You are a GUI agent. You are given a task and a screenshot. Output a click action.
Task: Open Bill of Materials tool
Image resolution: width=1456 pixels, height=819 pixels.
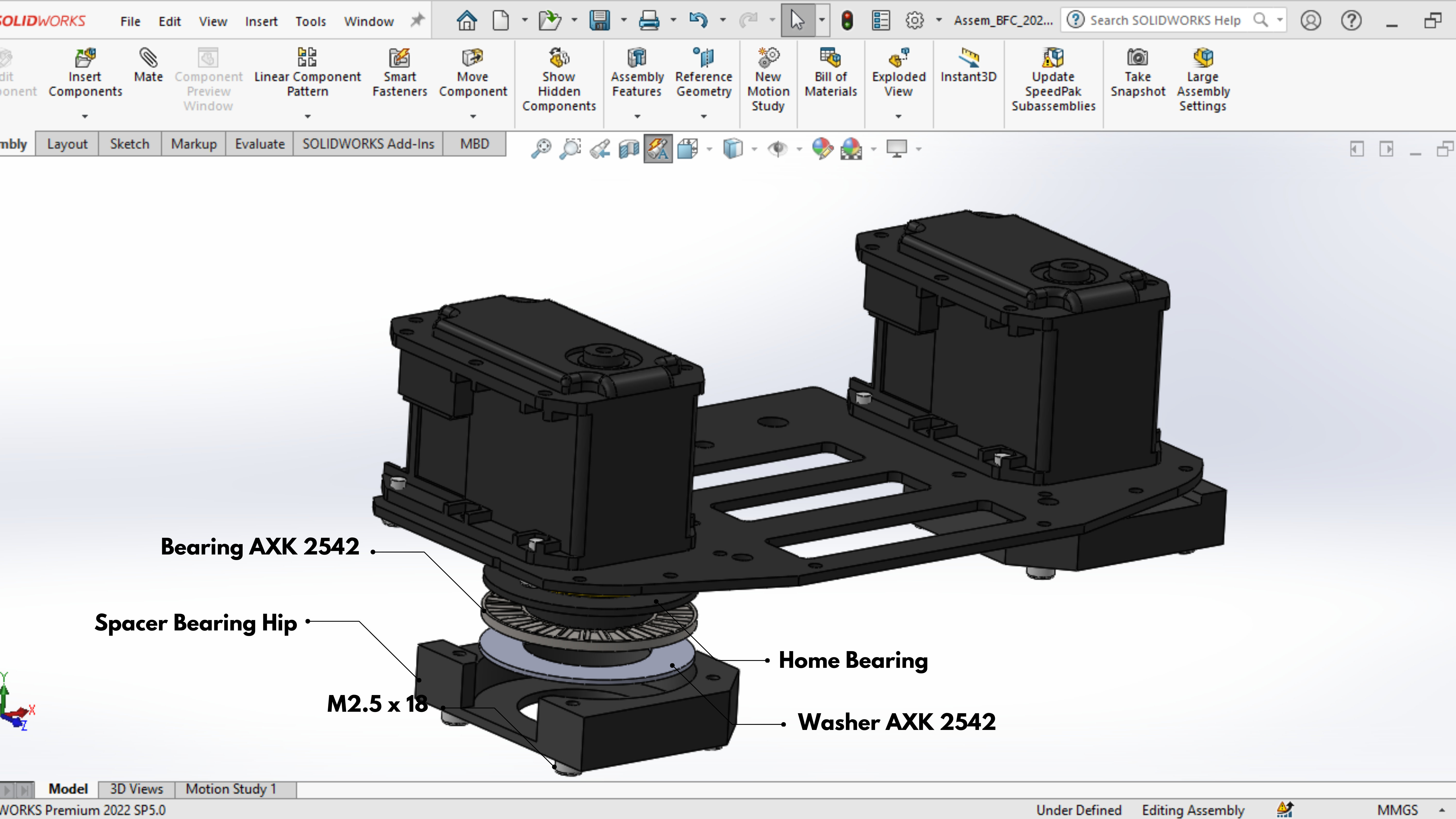coord(830,72)
